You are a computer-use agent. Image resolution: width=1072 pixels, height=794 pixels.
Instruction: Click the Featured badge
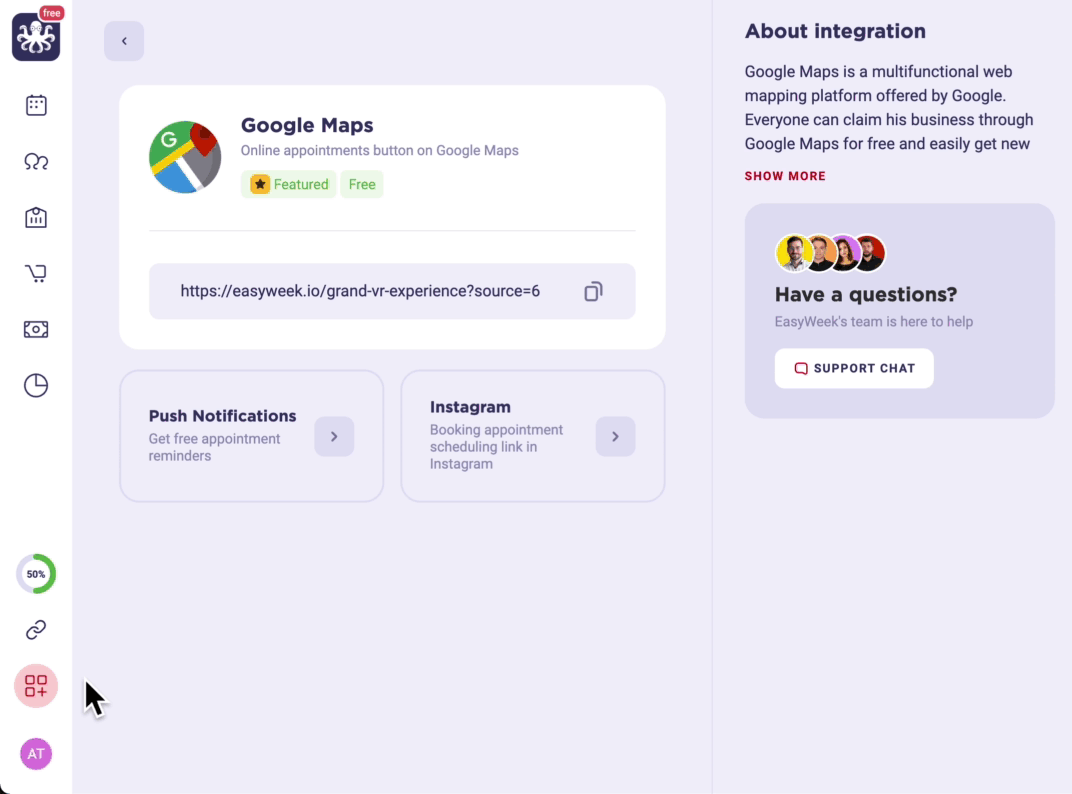pos(289,185)
